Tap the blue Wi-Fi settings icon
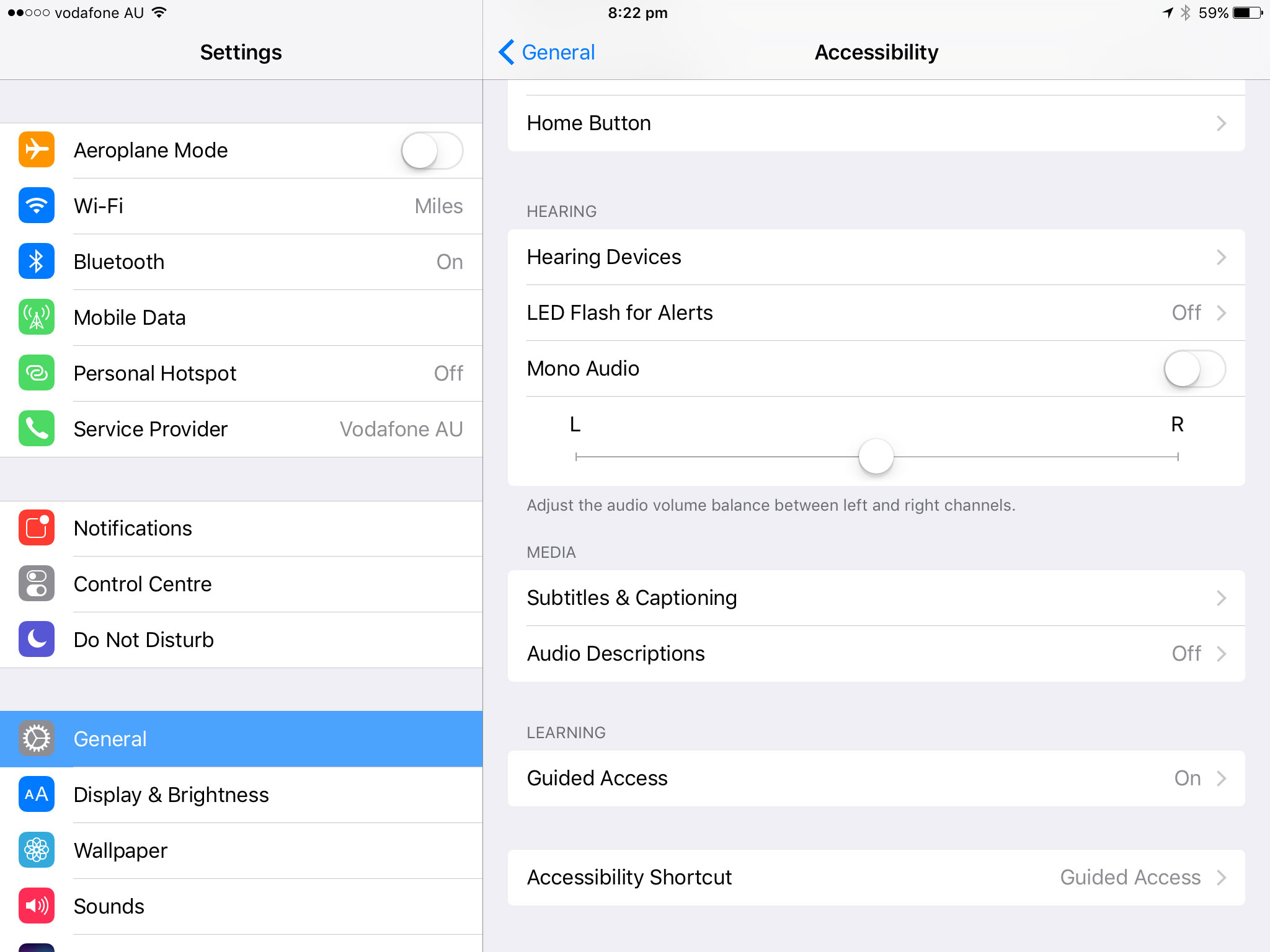1270x952 pixels. tap(37, 206)
